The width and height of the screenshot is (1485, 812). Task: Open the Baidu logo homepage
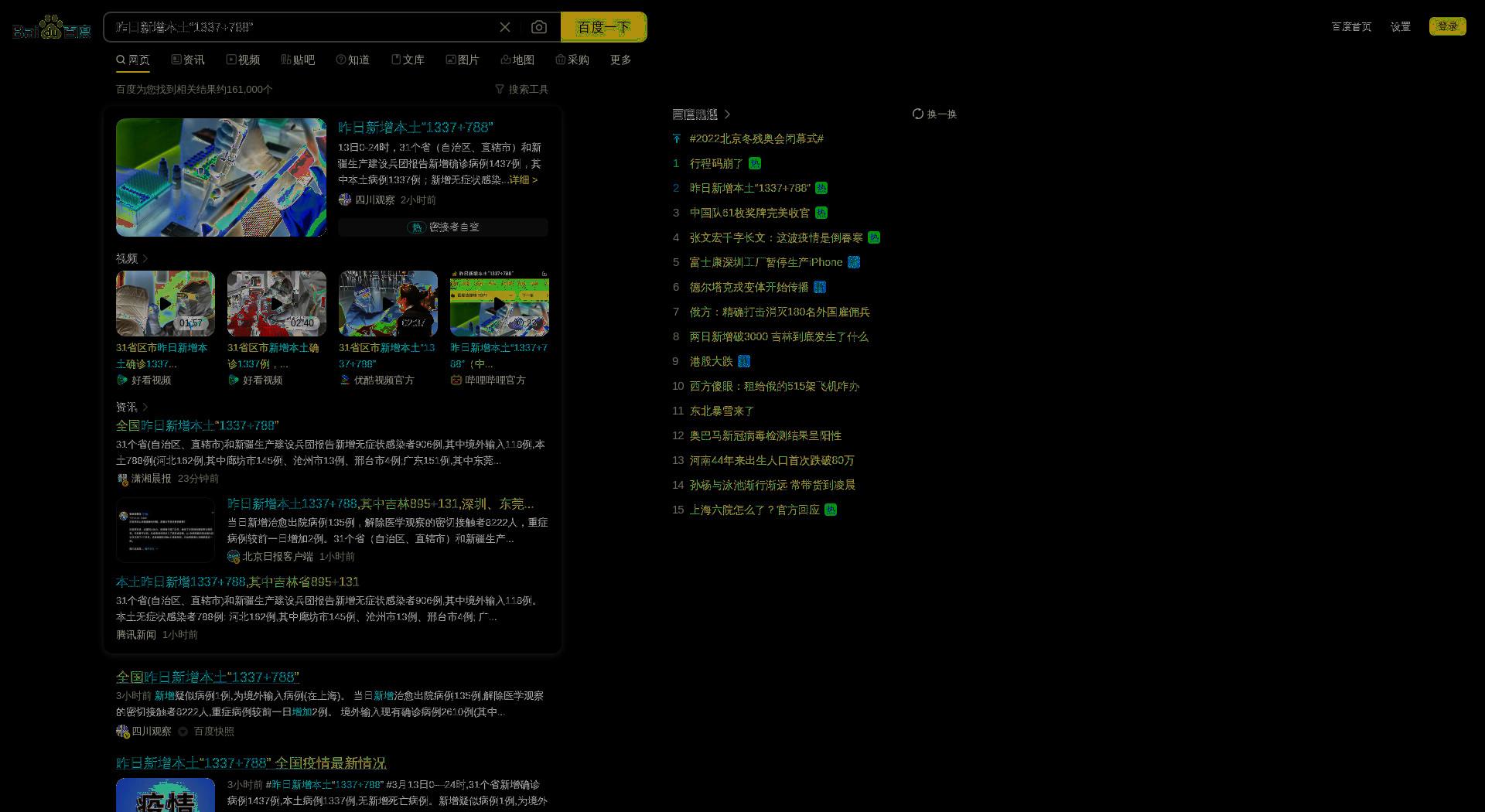52,28
